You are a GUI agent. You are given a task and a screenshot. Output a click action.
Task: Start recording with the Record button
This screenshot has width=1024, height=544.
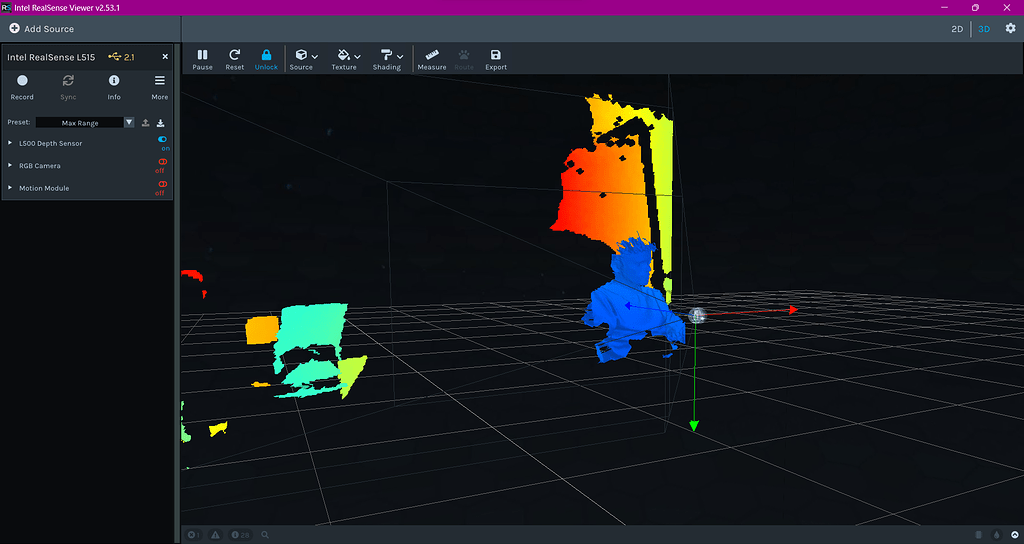pyautogui.click(x=22, y=86)
